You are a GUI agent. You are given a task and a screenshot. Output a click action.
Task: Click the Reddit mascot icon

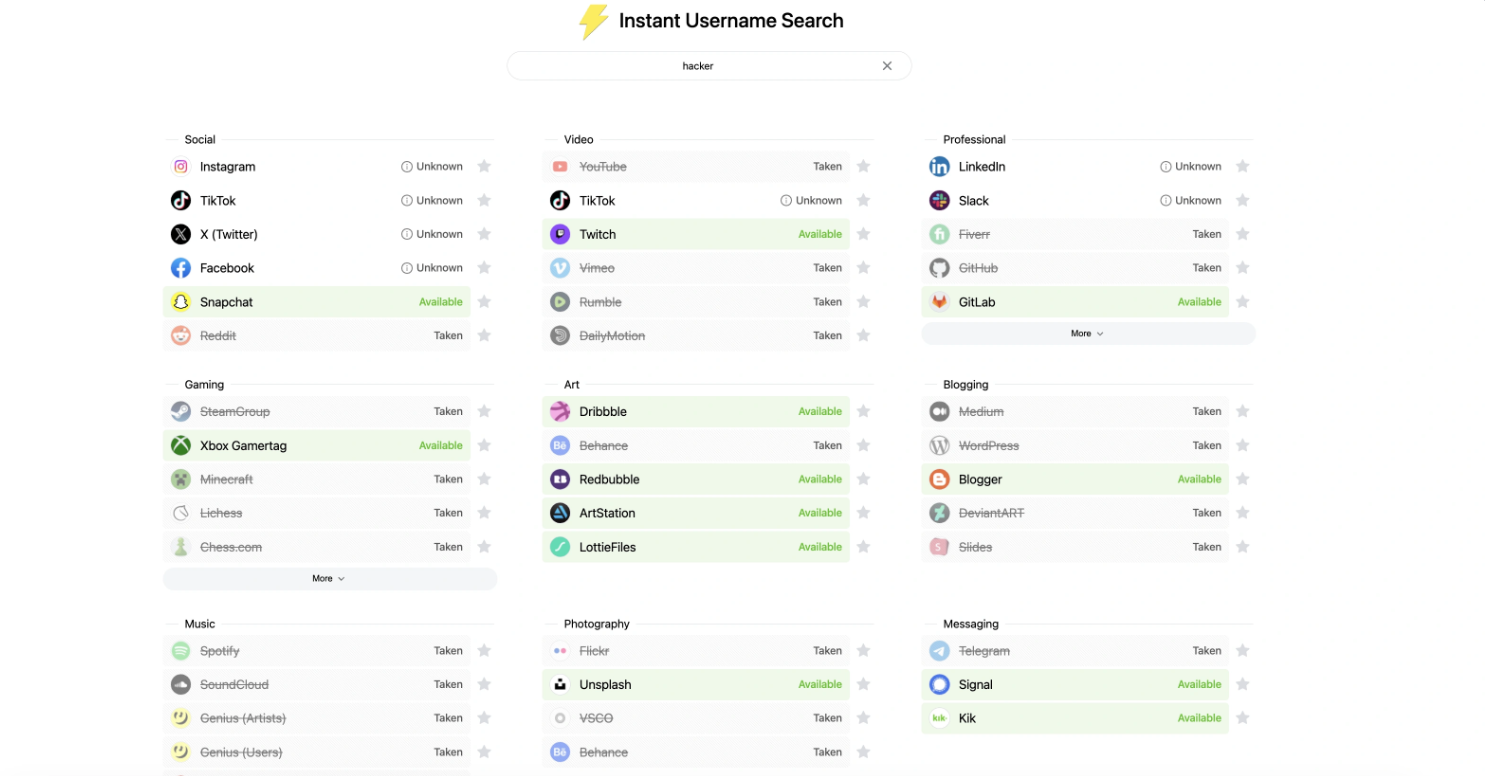181,336
